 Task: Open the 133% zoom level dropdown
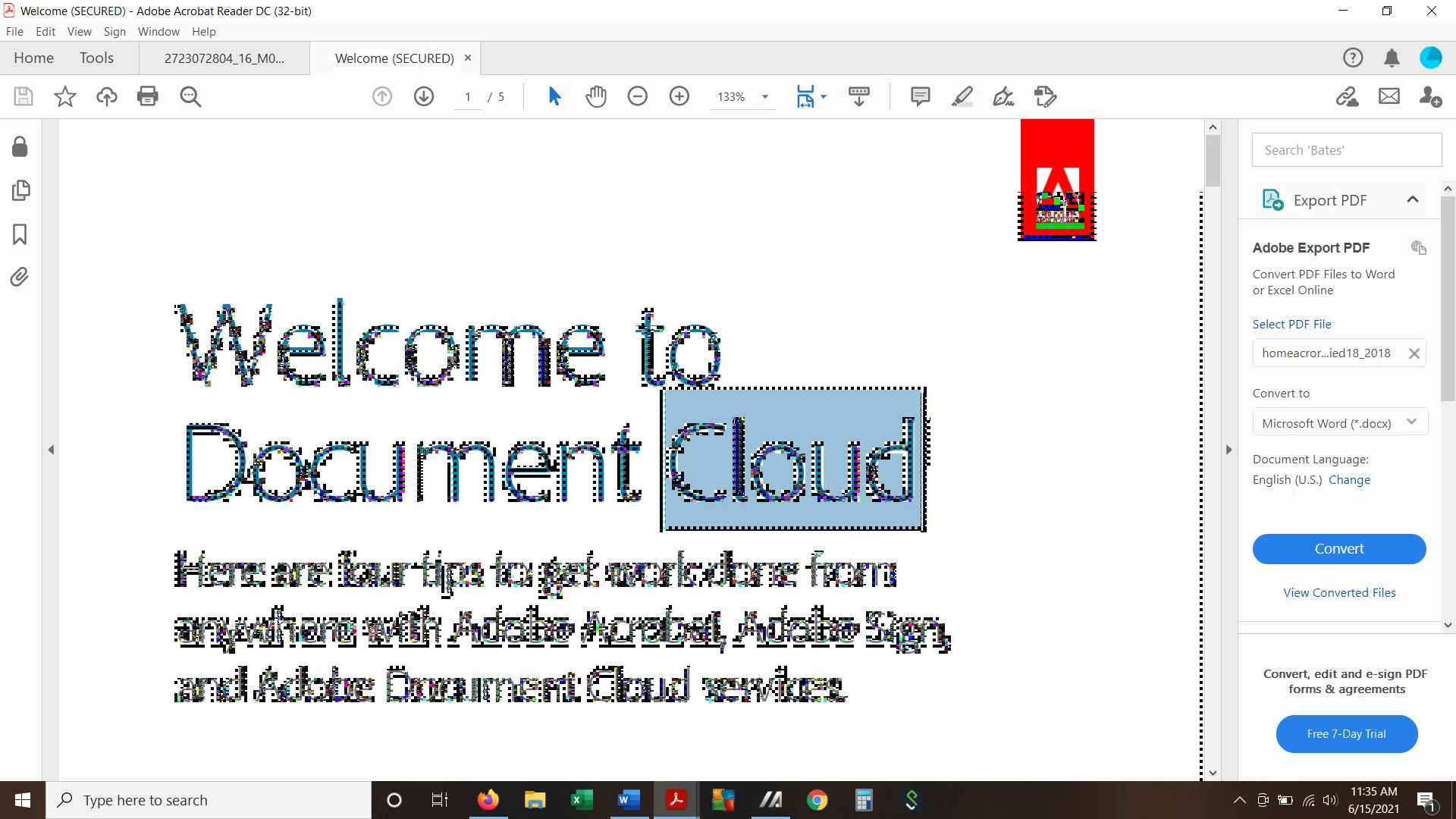[x=765, y=97]
